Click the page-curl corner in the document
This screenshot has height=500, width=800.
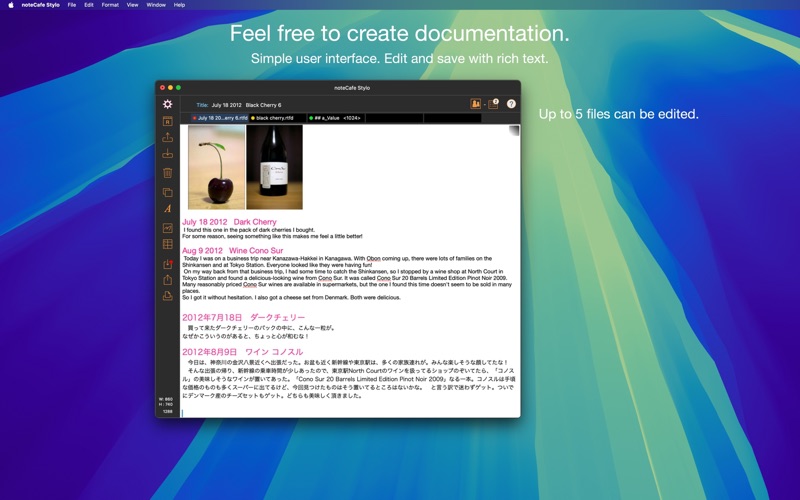(x=514, y=131)
